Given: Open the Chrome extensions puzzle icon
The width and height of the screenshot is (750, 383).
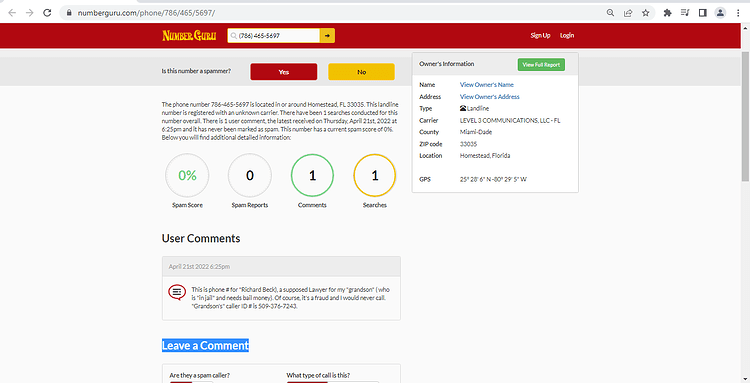Looking at the screenshot, I should tap(667, 13).
